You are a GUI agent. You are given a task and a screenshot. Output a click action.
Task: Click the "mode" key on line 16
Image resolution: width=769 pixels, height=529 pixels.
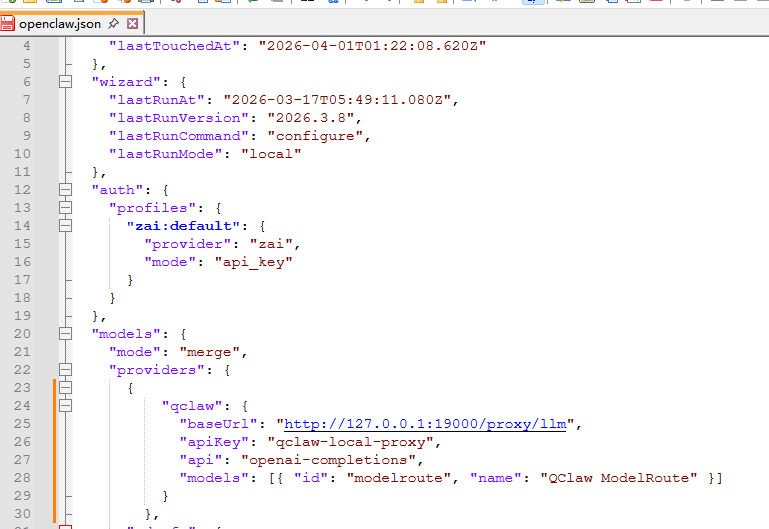click(x=170, y=261)
